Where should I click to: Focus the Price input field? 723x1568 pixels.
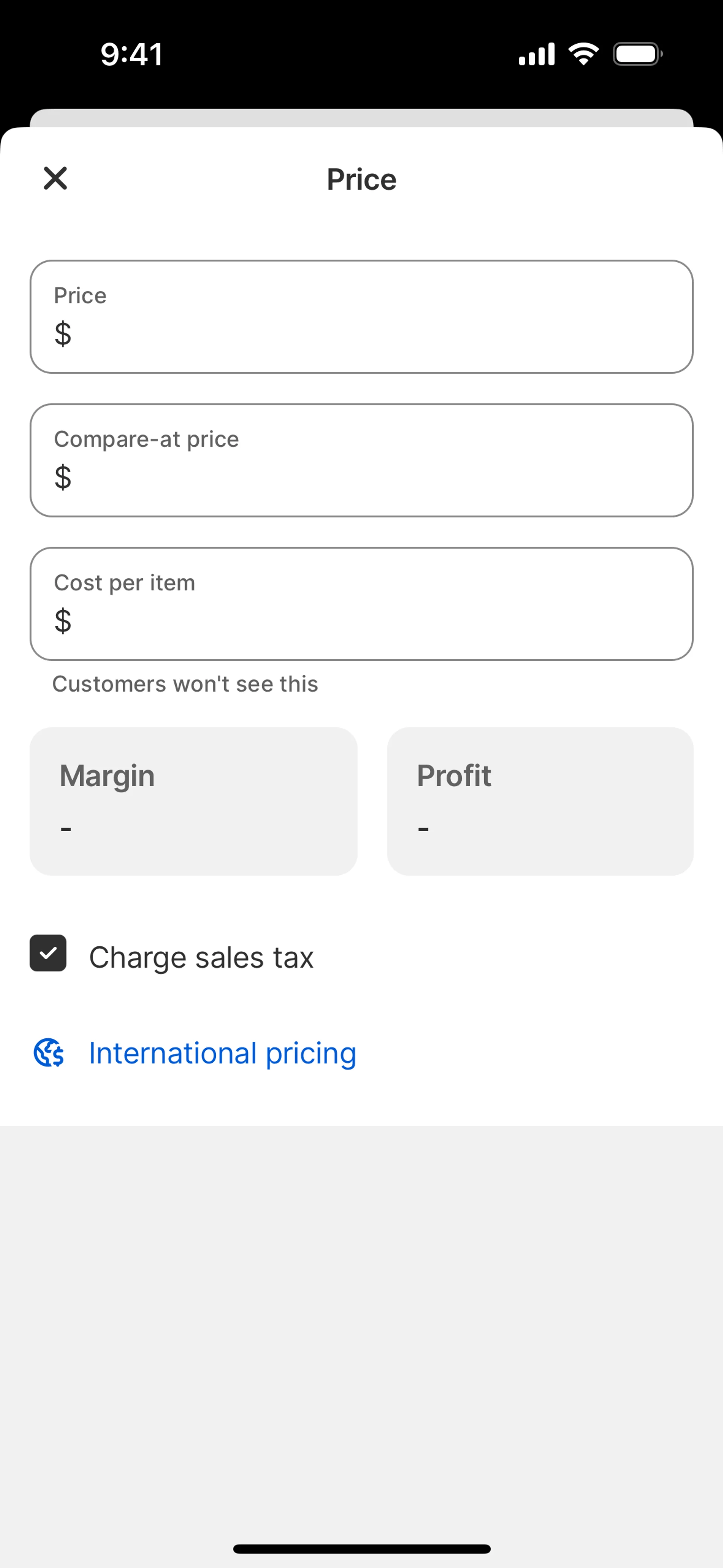tap(361, 317)
